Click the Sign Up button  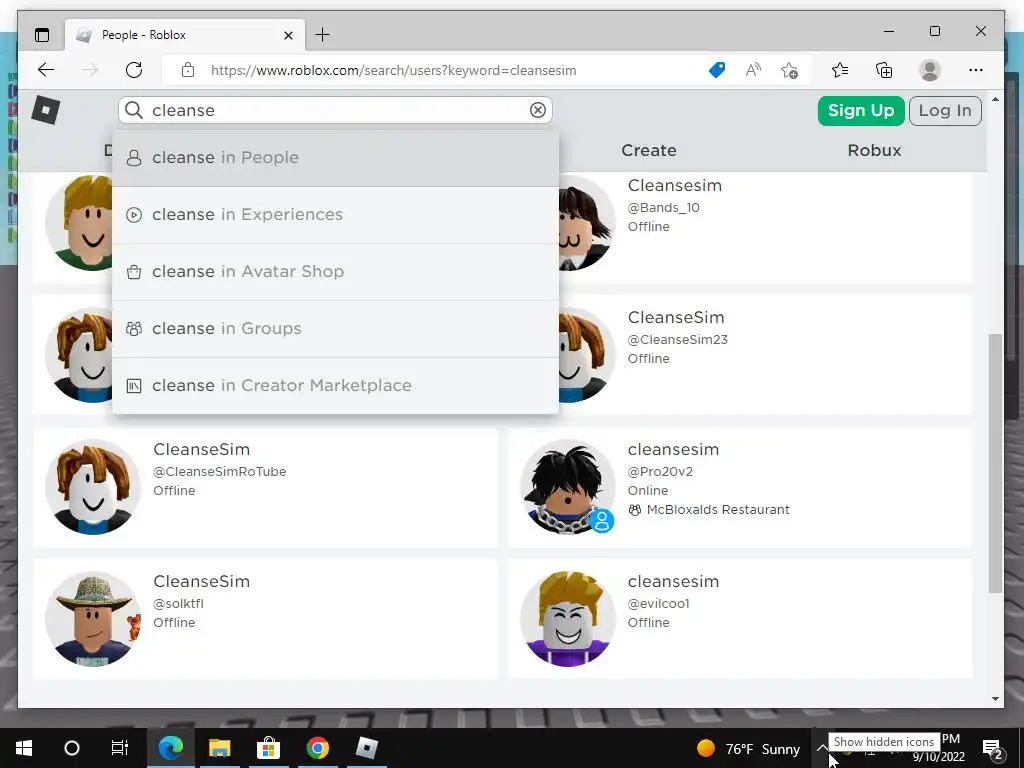pos(861,110)
